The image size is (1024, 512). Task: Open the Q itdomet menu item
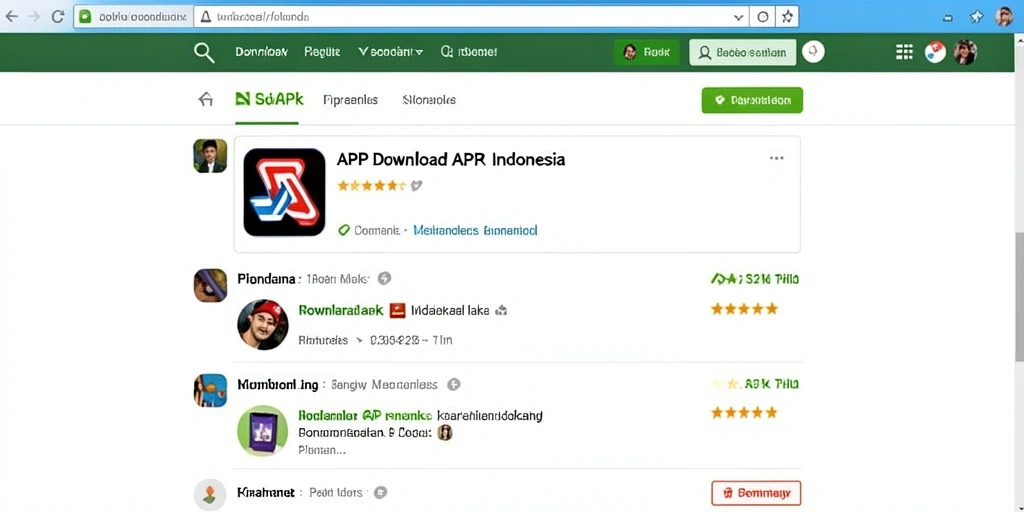coord(469,52)
